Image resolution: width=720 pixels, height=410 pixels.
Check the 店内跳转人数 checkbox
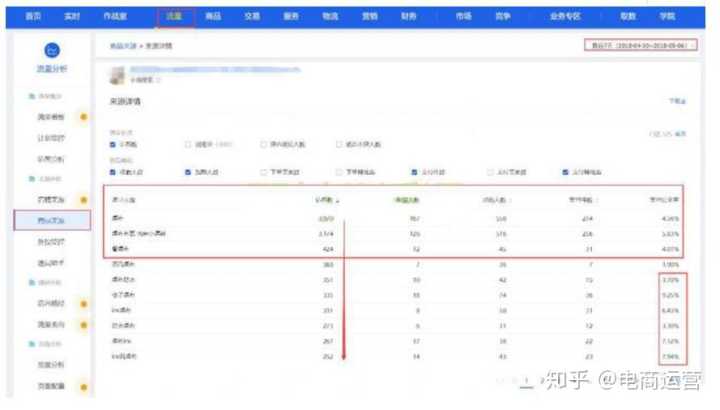pyautogui.click(x=263, y=144)
